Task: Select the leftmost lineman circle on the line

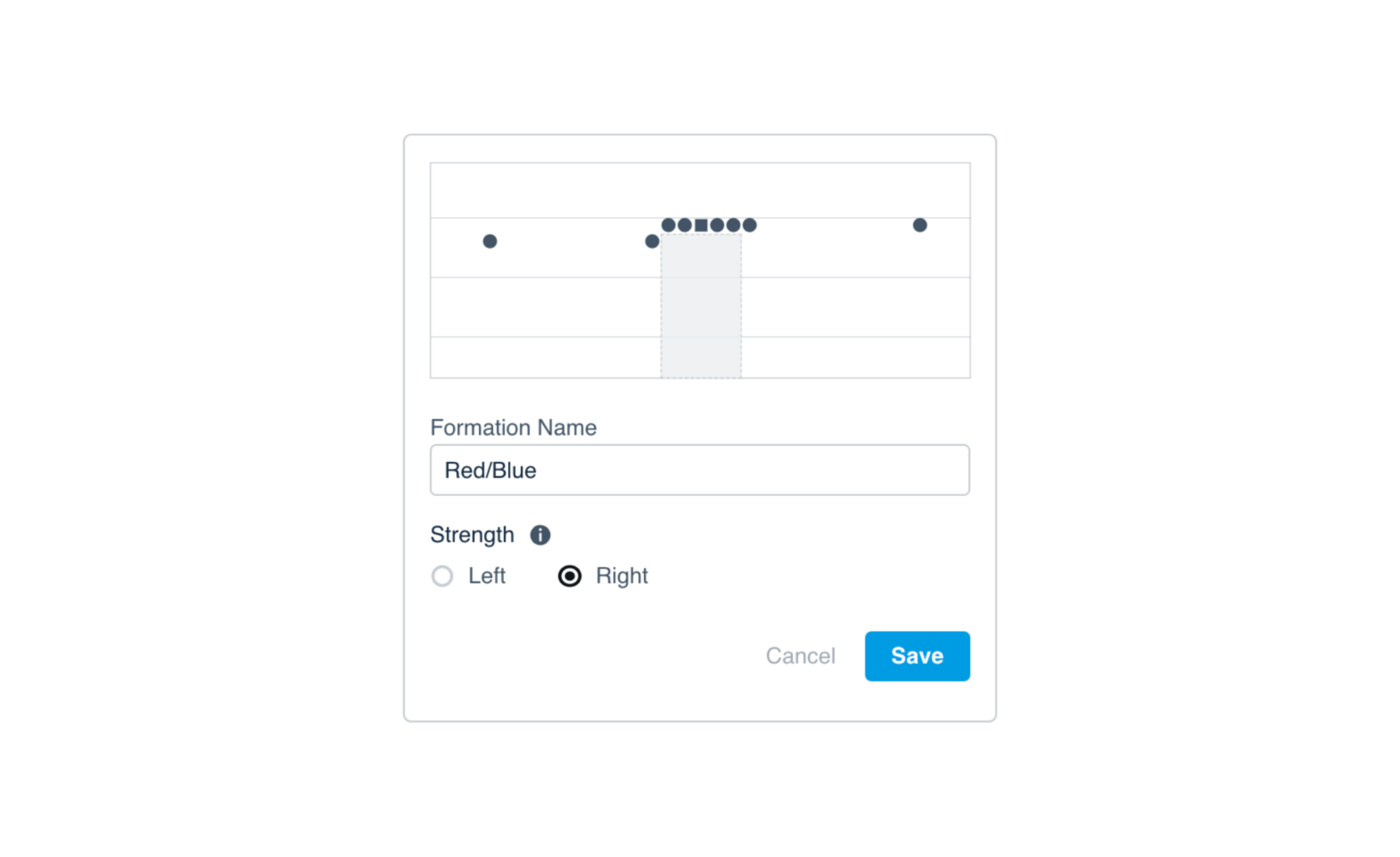Action: [668, 226]
